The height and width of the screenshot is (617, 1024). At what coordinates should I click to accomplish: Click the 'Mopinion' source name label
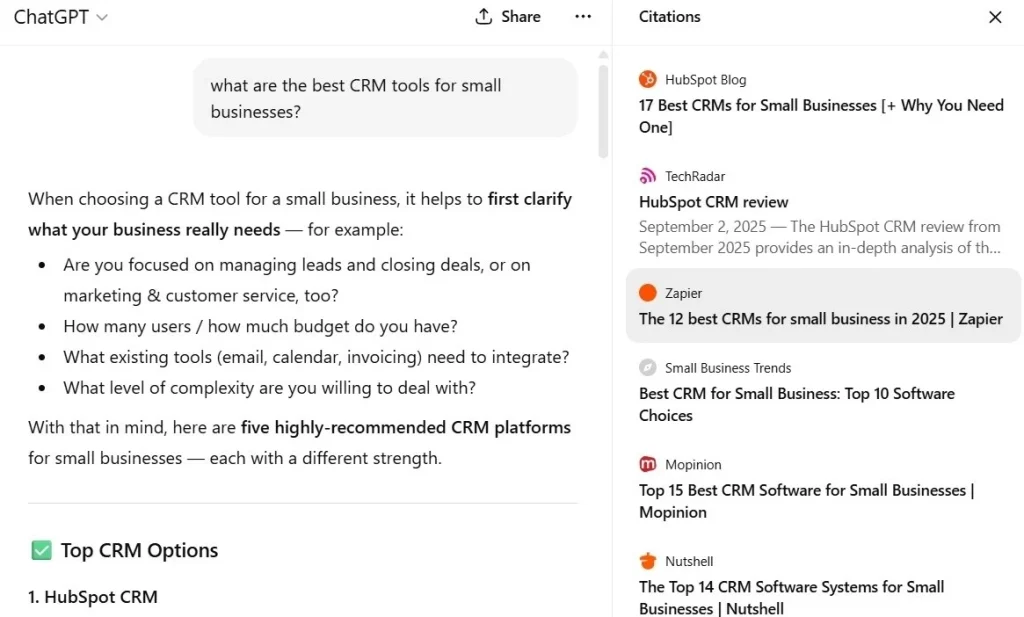(693, 464)
